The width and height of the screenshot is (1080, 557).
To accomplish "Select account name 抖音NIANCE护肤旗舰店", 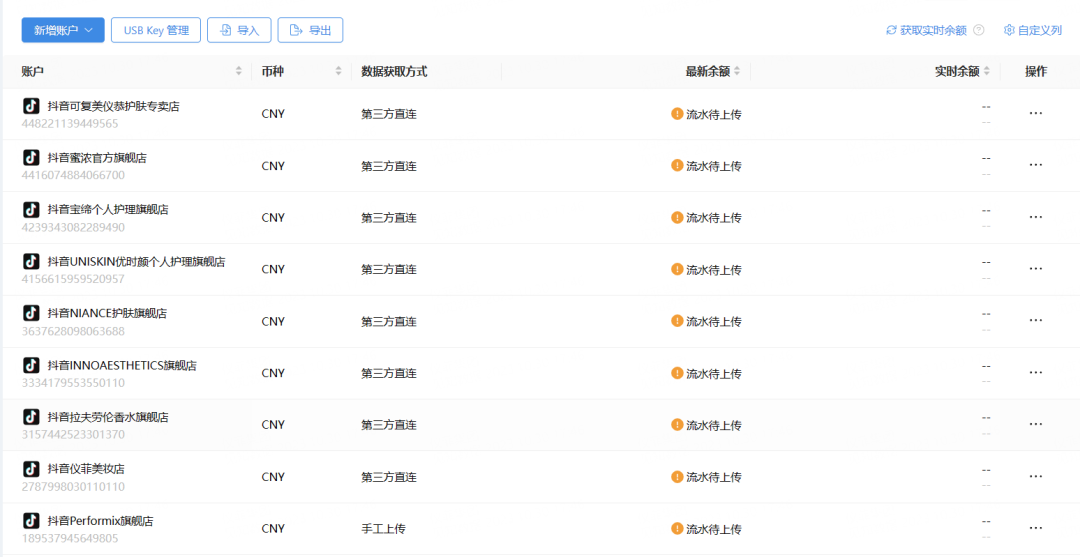I will tap(107, 313).
